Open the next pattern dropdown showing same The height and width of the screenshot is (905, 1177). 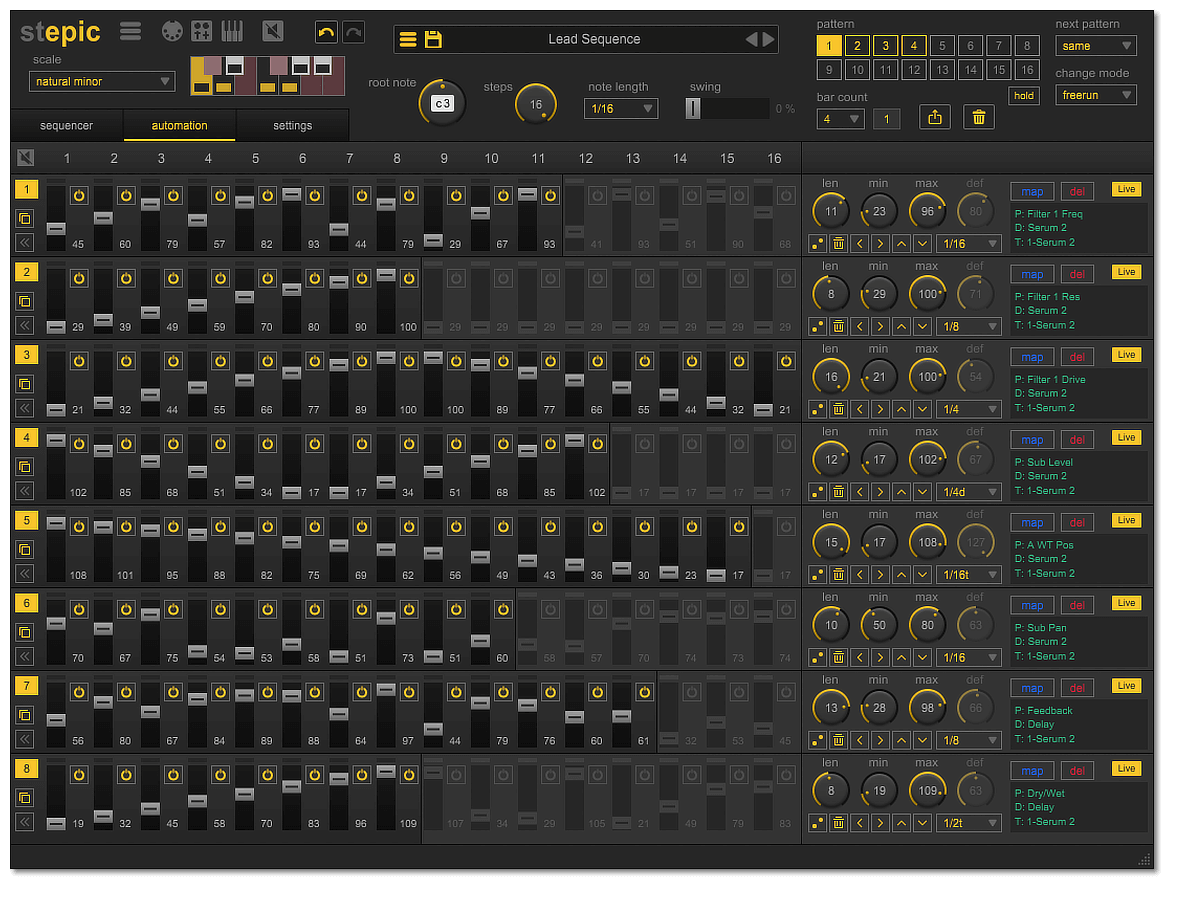(x=1096, y=46)
